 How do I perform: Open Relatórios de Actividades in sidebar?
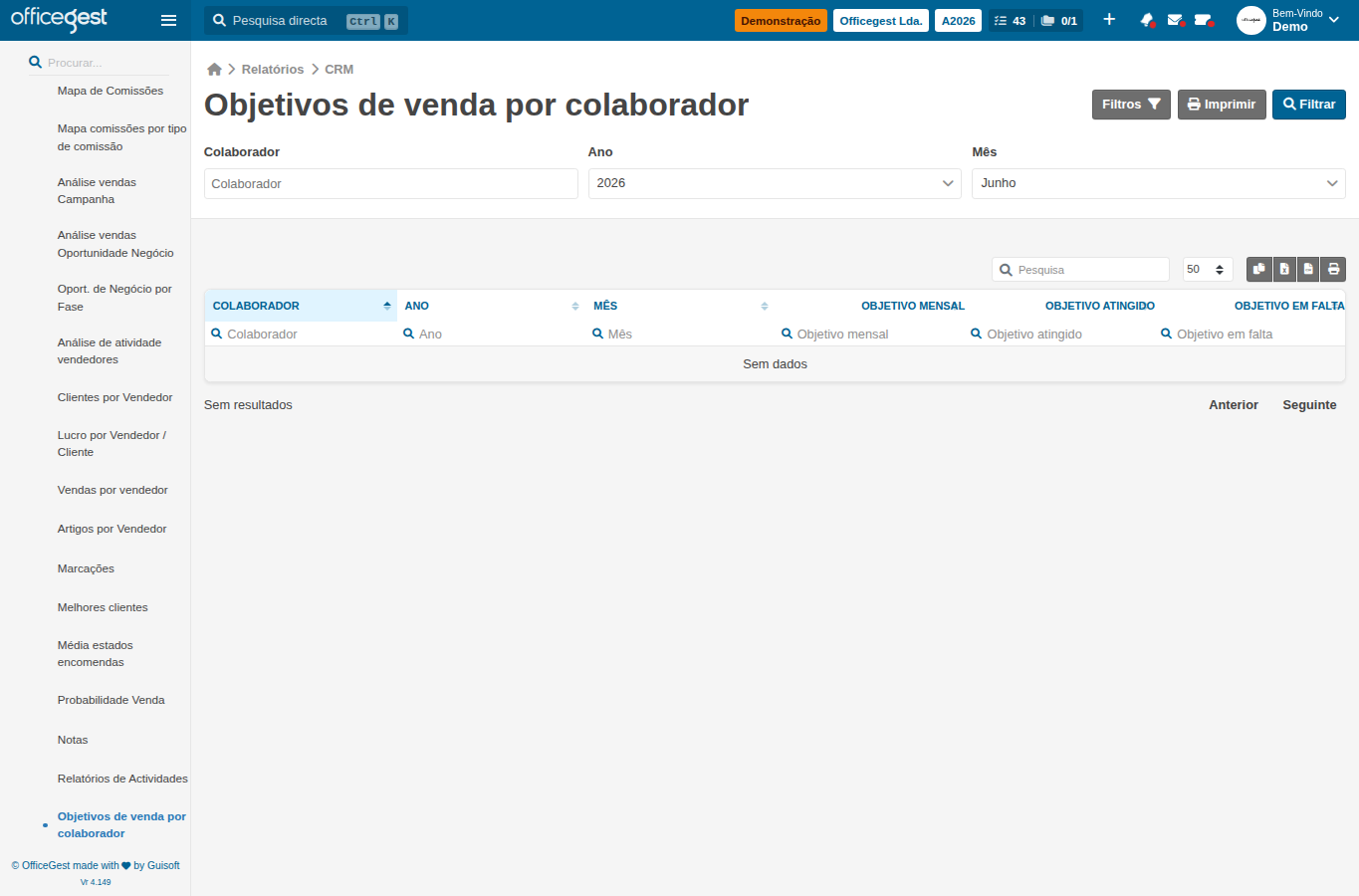coord(122,779)
